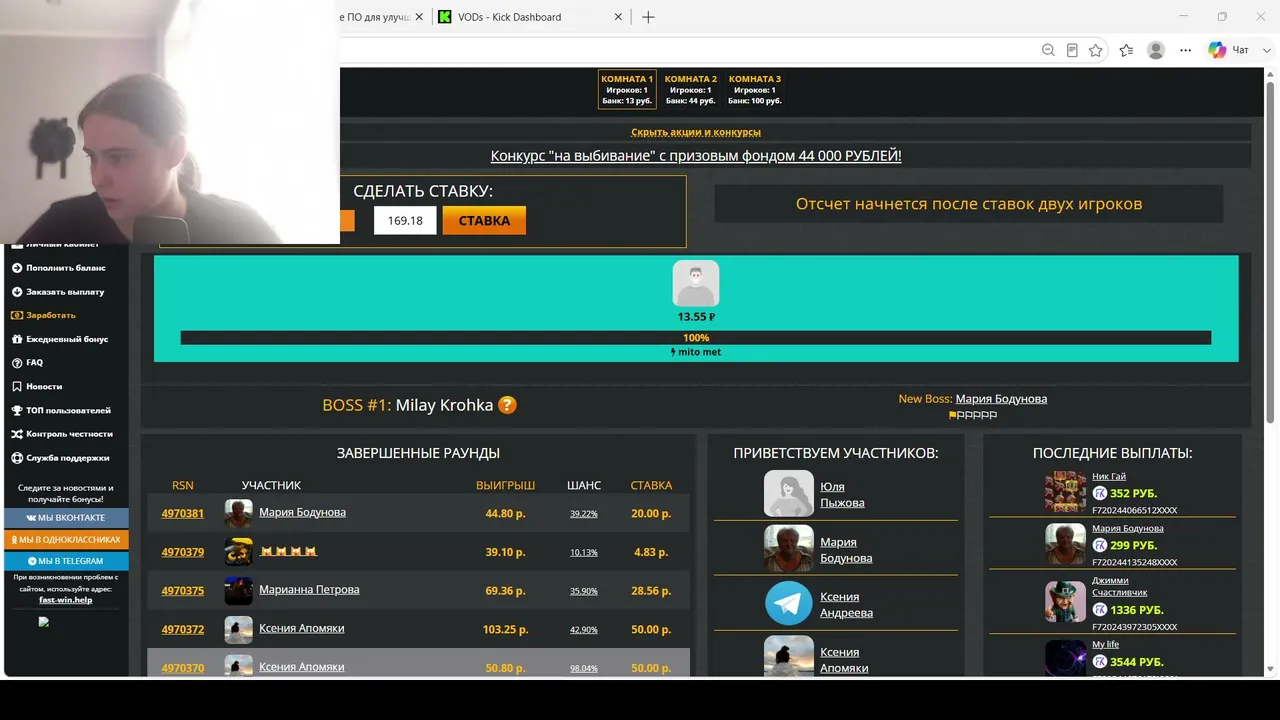
Task: Click the bet amount field showing 169.18
Action: pyautogui.click(x=405, y=221)
